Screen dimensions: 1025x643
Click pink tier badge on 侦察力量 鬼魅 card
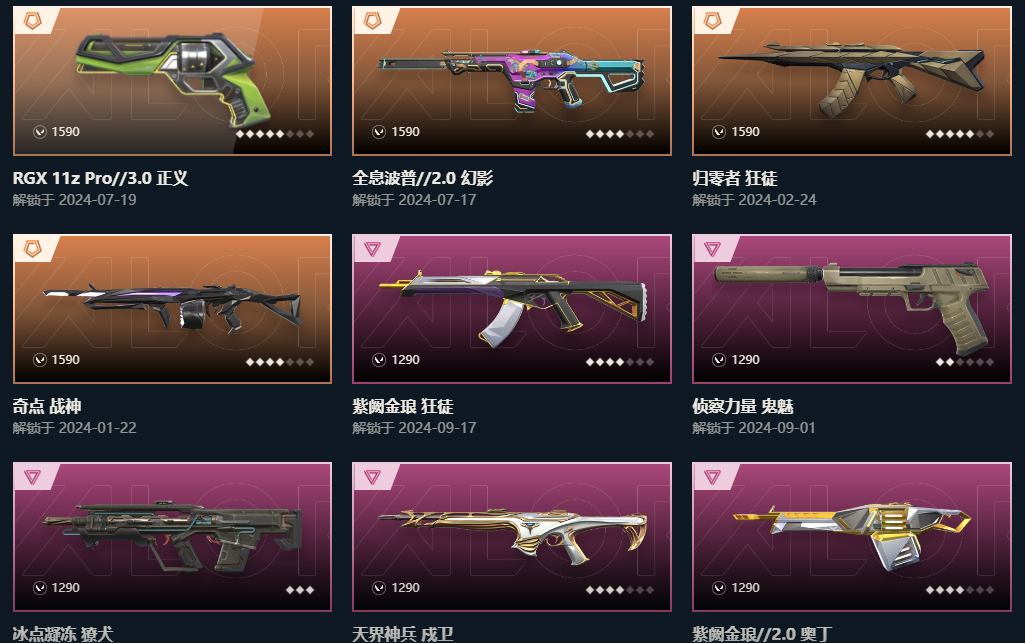pos(713,249)
